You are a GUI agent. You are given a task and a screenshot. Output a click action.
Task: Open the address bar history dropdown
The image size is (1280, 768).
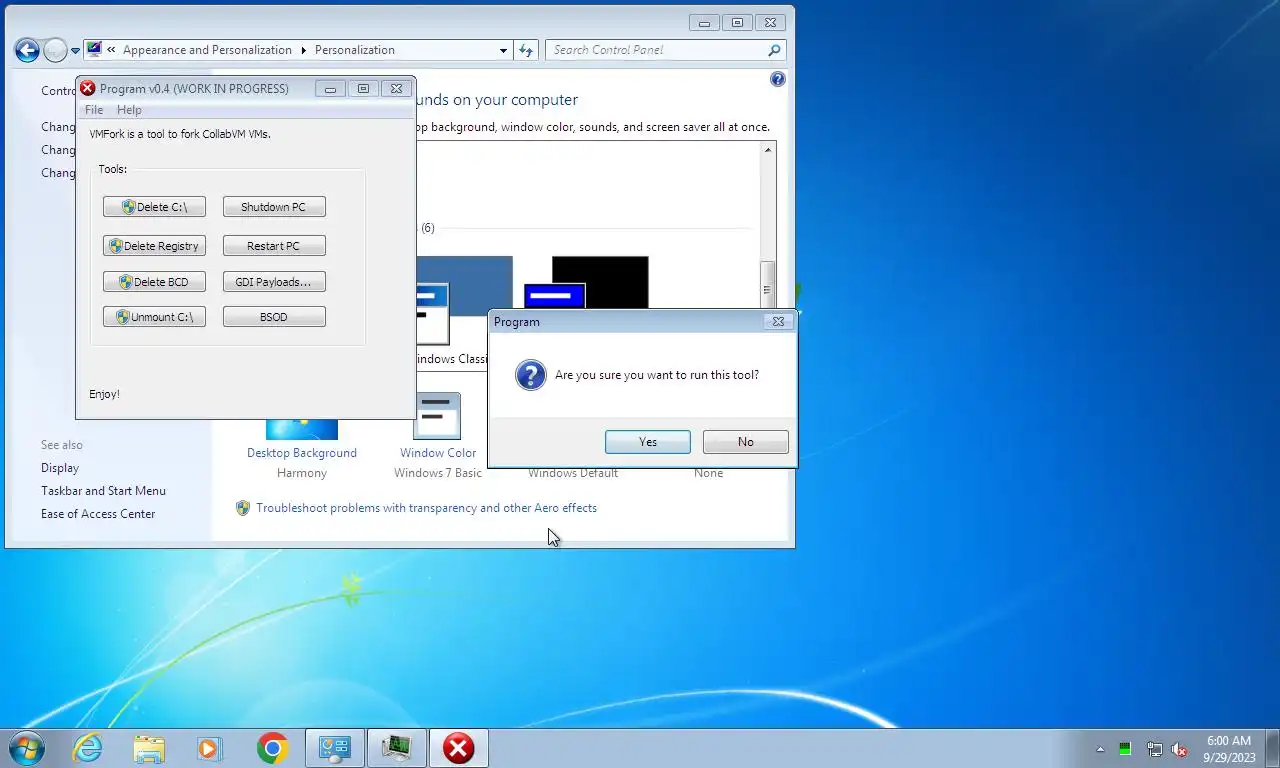point(503,50)
